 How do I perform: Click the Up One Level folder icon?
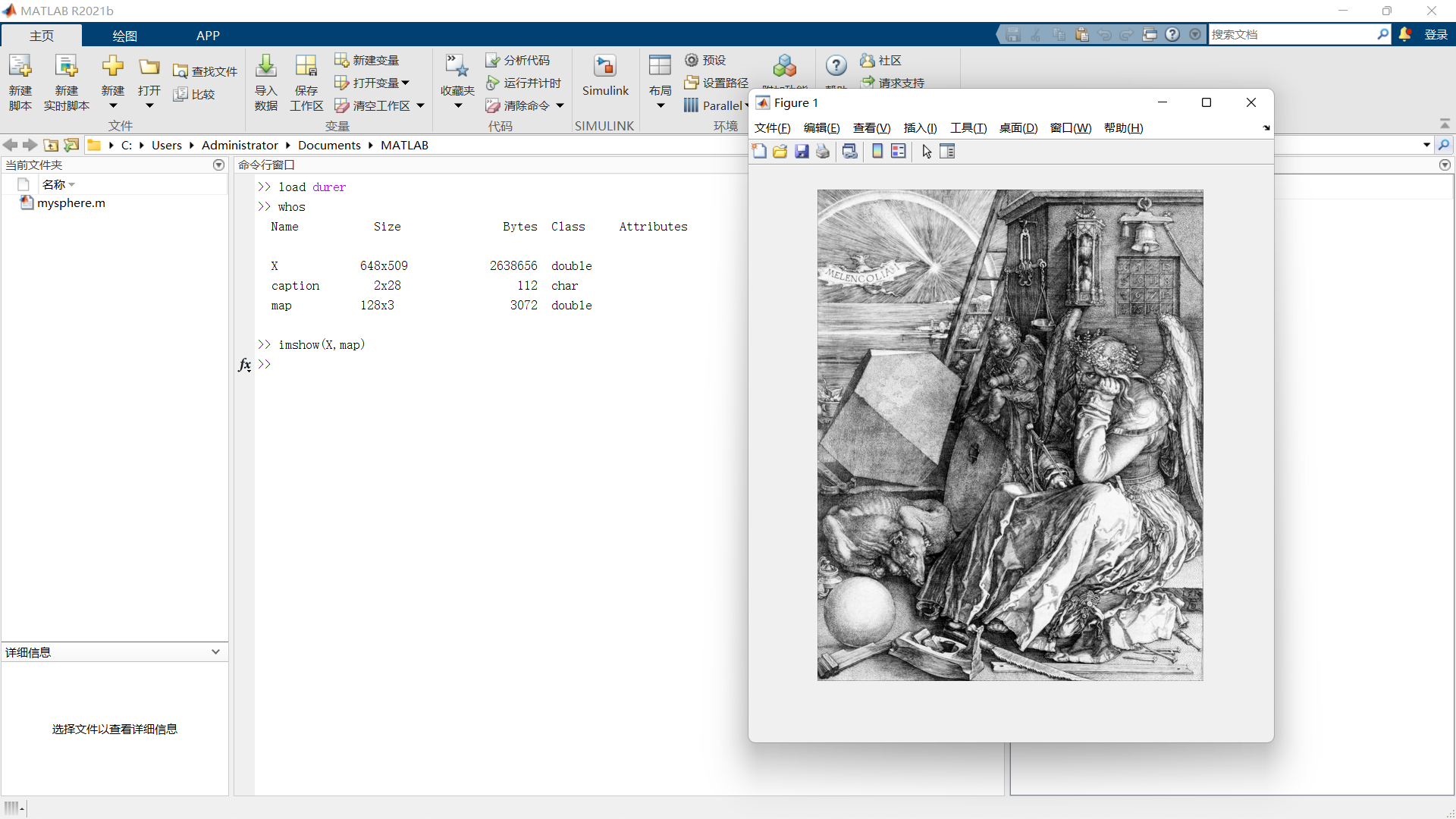(51, 145)
